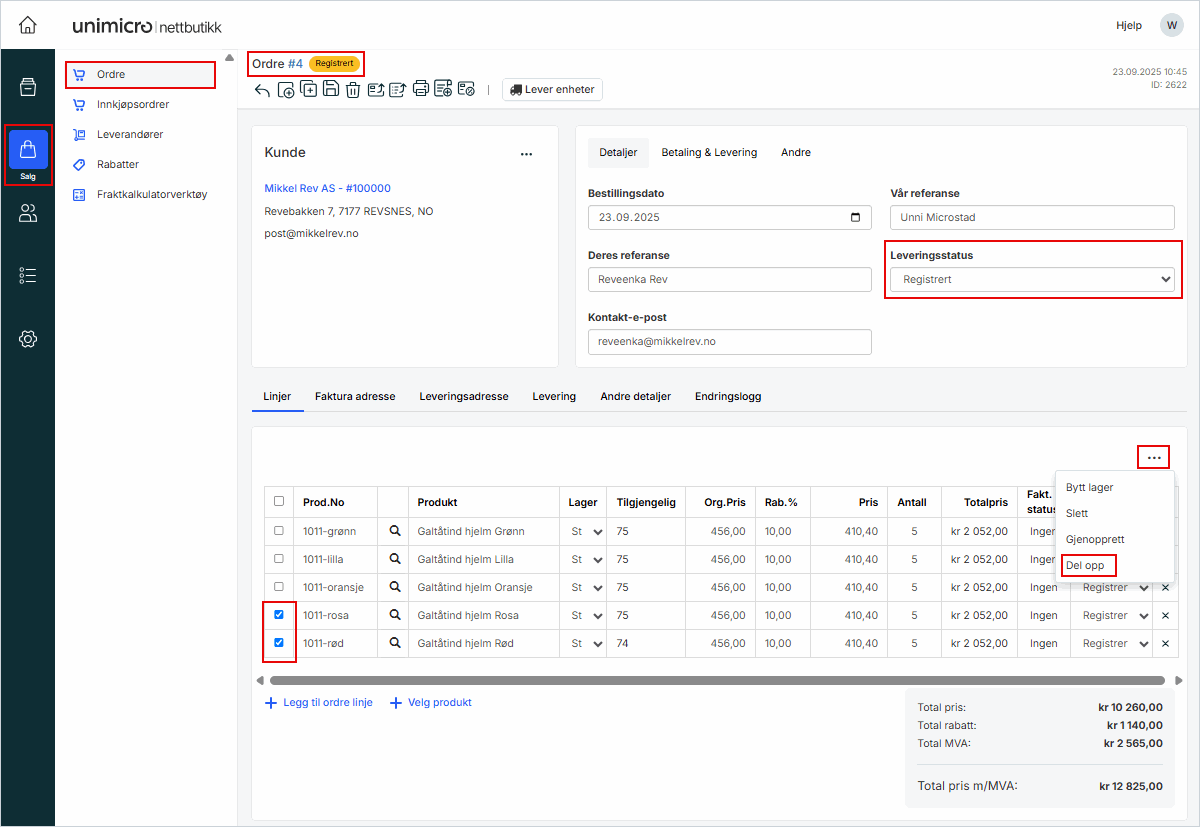Click the trash icon to delete order
Screen dimensions: 1200x827
point(353,90)
